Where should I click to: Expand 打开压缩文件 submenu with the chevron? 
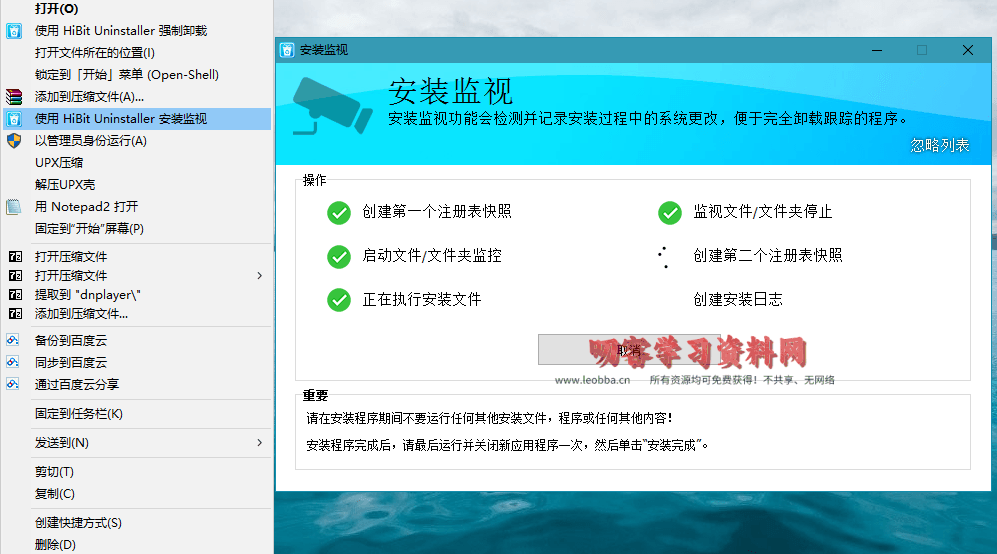[260, 276]
